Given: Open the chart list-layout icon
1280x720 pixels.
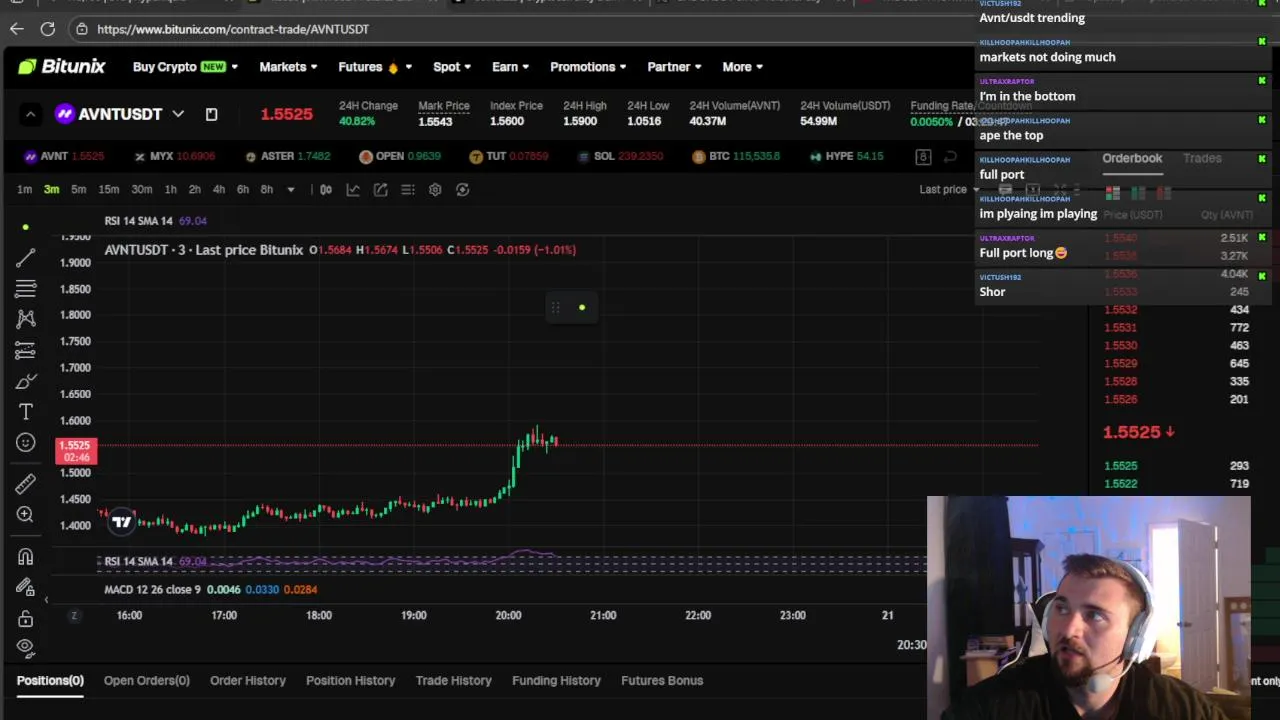Looking at the screenshot, I should [407, 189].
